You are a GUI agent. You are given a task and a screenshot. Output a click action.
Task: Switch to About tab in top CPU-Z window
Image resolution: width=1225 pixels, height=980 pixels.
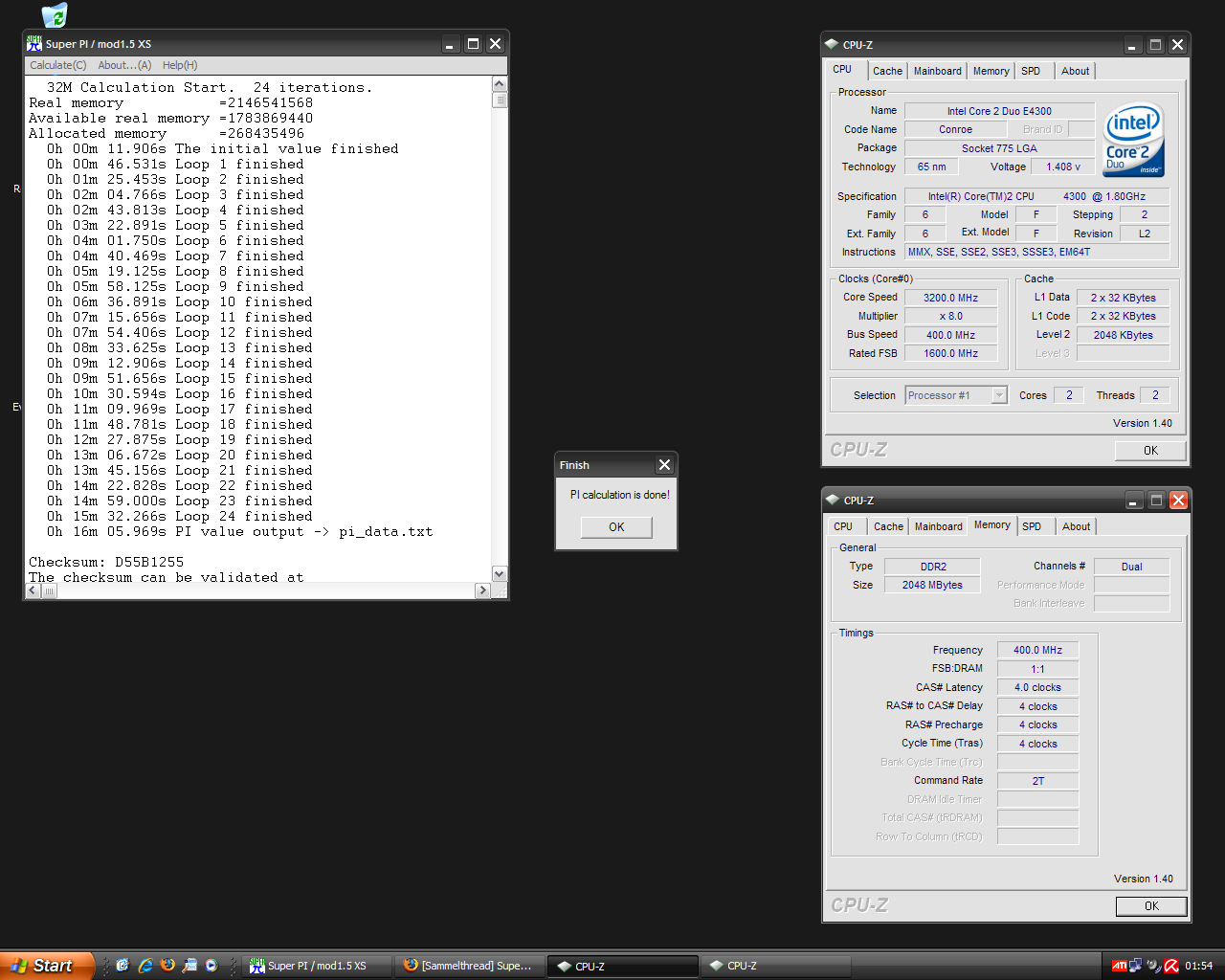point(1075,71)
